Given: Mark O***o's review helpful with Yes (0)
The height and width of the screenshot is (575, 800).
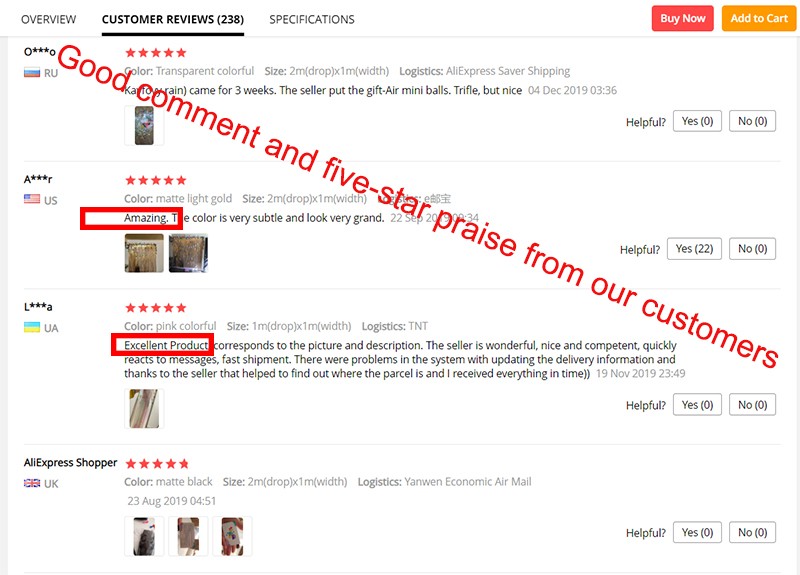Looking at the screenshot, I should point(697,121).
